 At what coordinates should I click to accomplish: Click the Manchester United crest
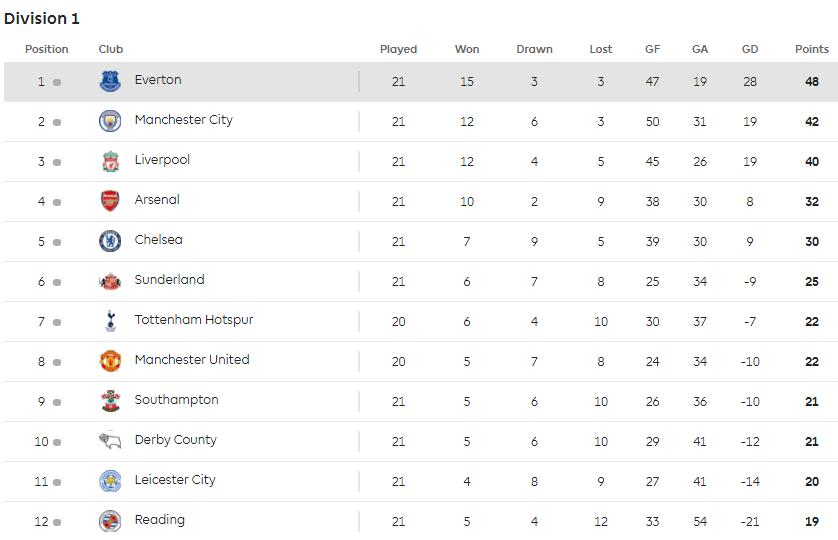110,361
